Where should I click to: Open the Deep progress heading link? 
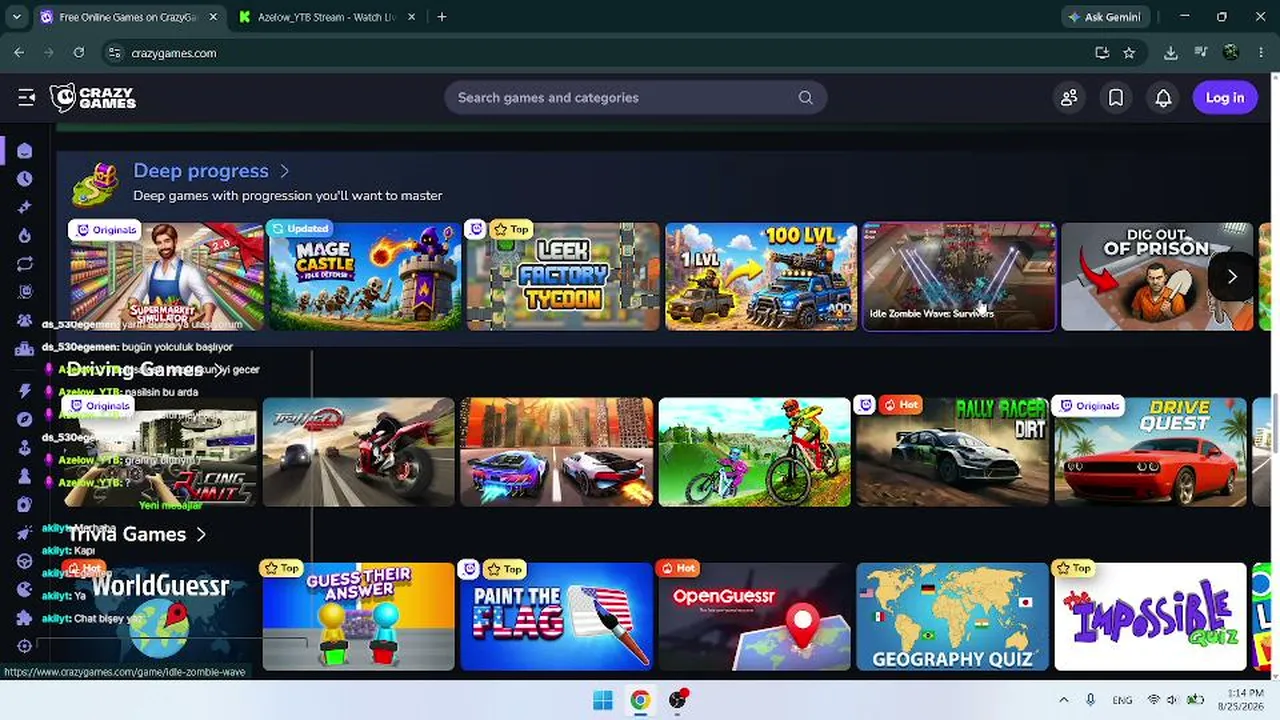click(201, 171)
